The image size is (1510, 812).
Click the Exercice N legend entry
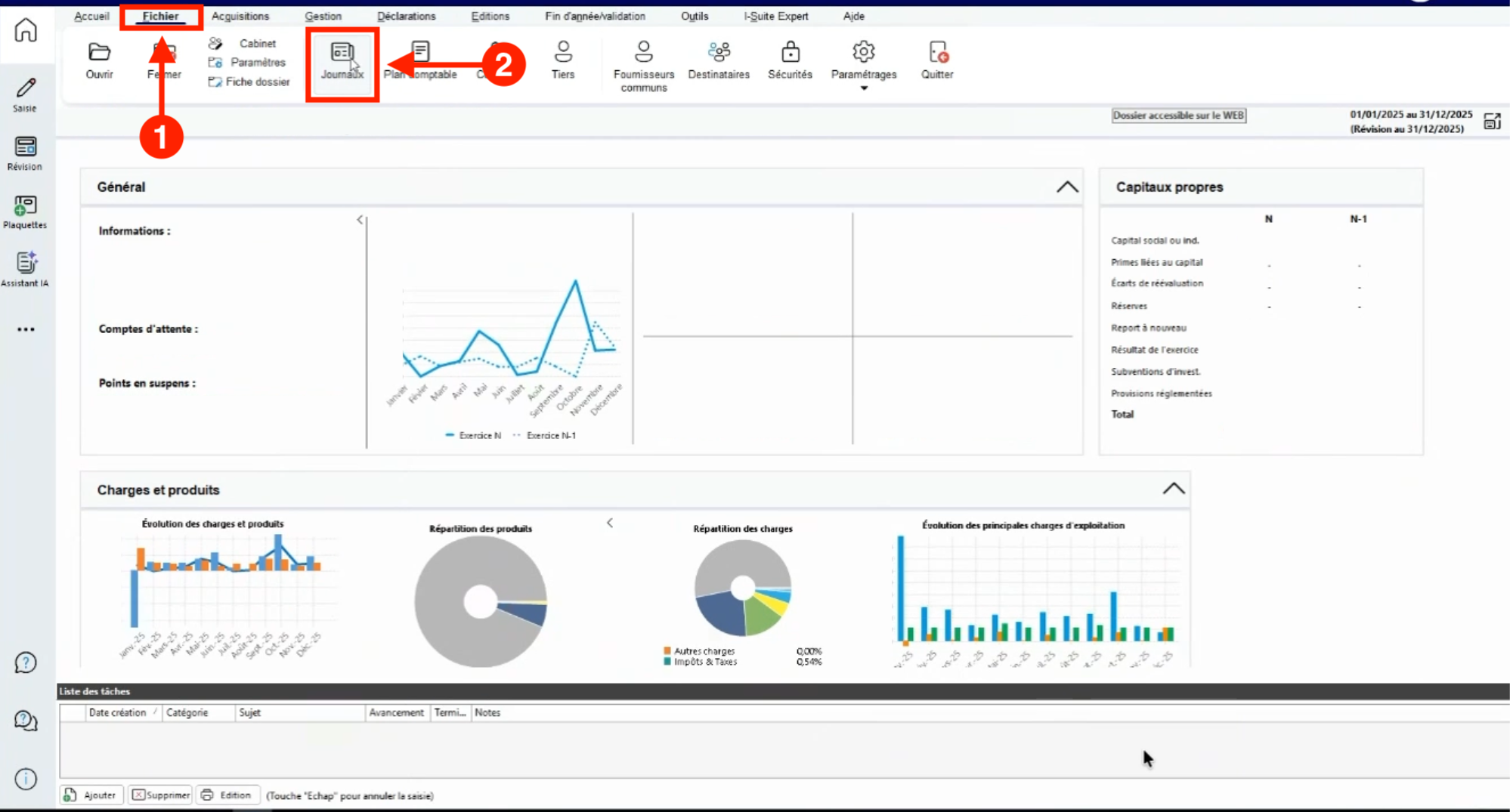pyautogui.click(x=473, y=435)
